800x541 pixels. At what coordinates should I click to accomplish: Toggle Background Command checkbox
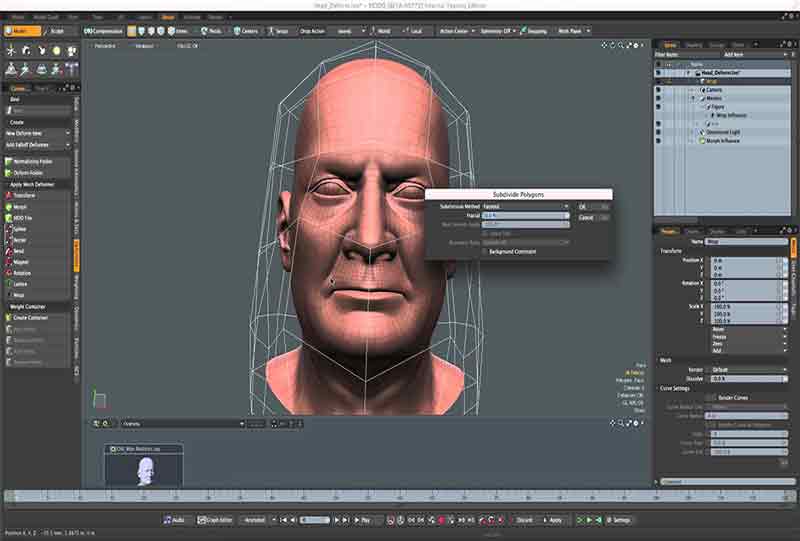pos(485,252)
